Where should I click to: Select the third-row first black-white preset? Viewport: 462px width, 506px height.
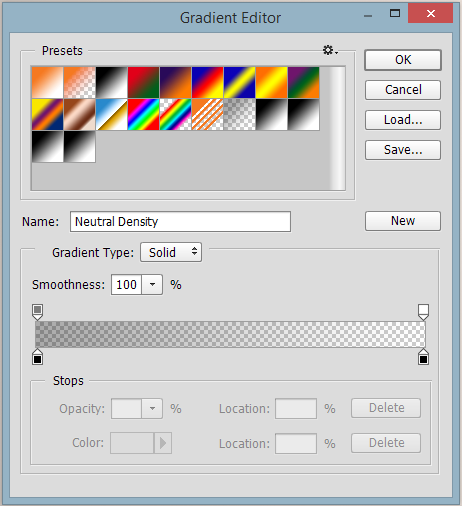click(47, 146)
